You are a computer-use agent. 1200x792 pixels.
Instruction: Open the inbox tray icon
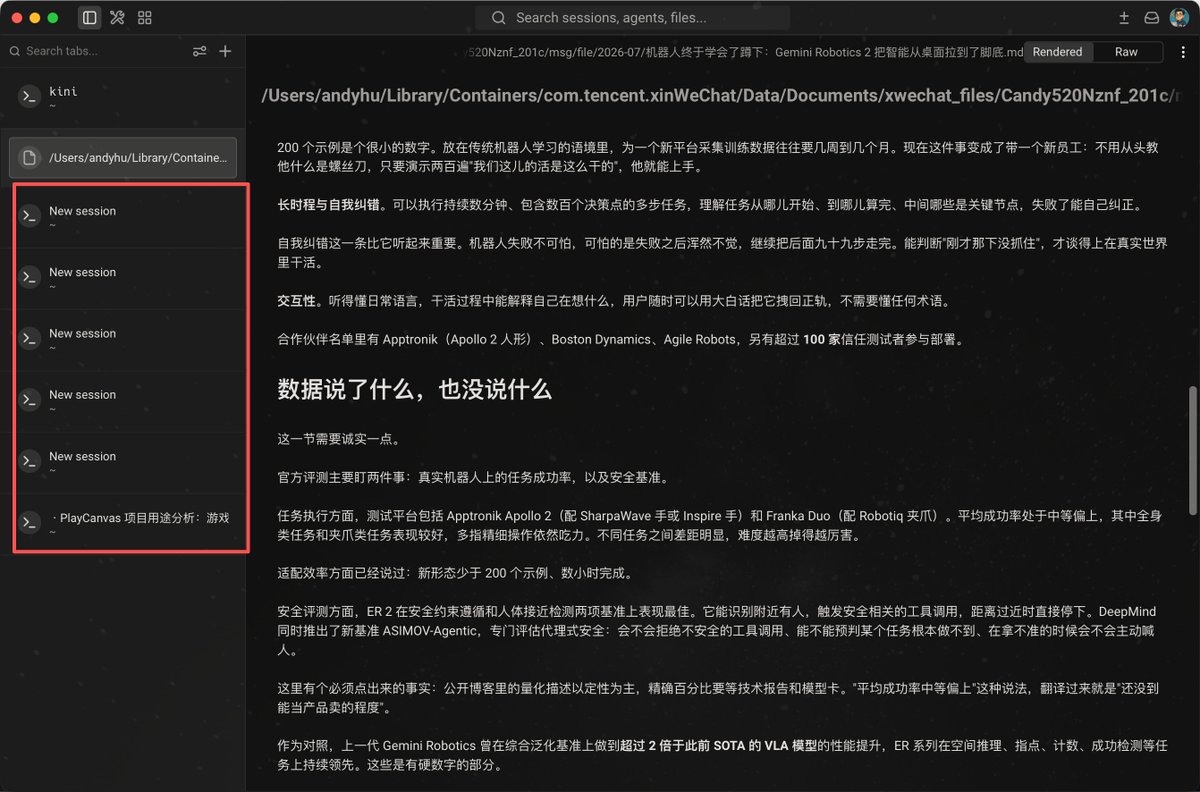point(1152,18)
